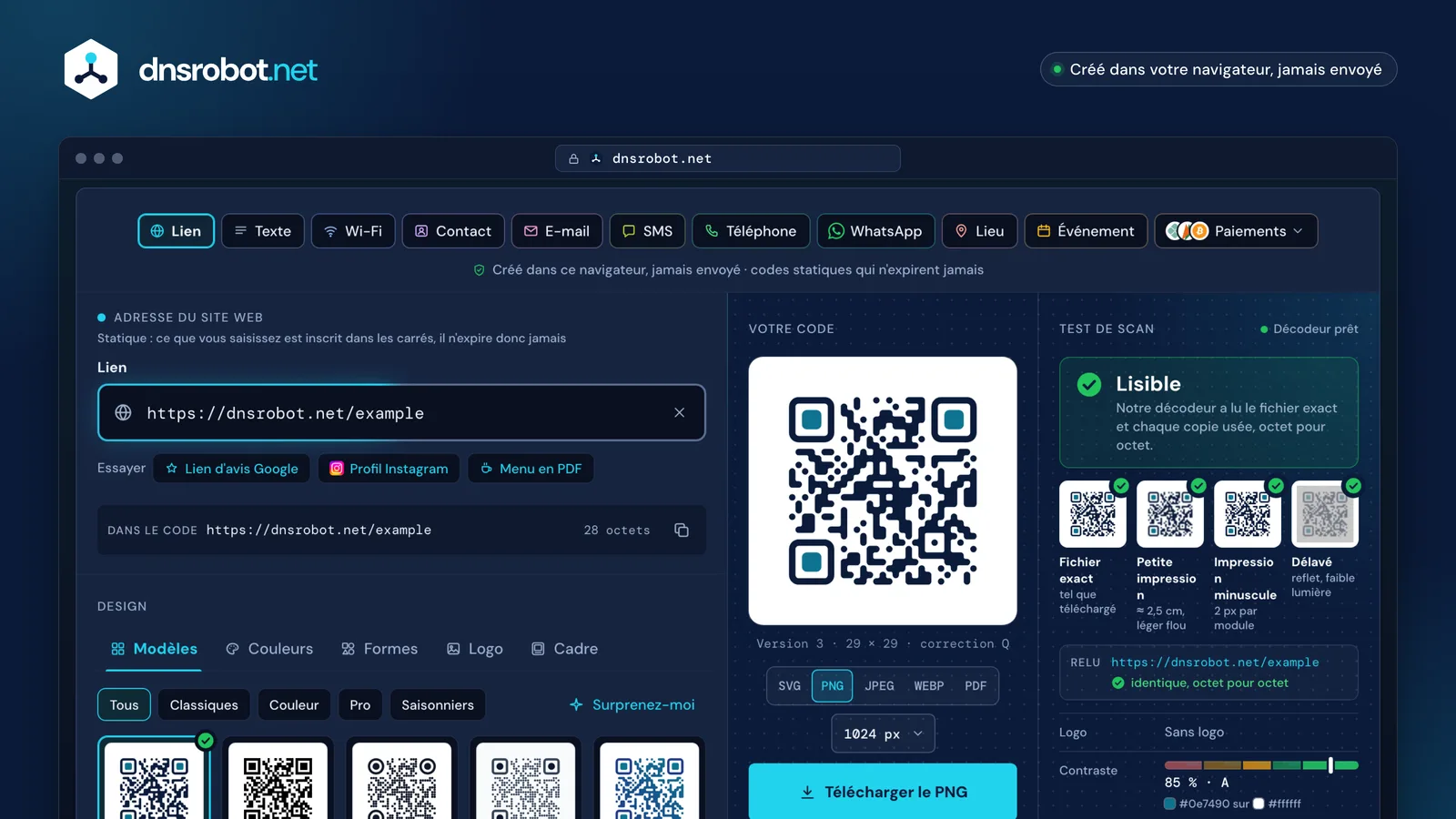Expand the Paiements dropdown
The width and height of the screenshot is (1456, 819).
(1236, 231)
